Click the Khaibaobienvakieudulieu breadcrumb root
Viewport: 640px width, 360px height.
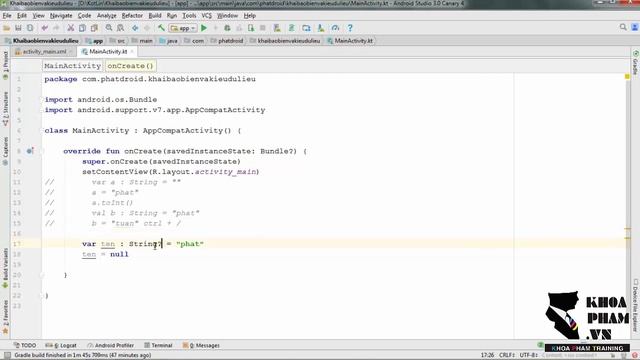click(x=42, y=41)
